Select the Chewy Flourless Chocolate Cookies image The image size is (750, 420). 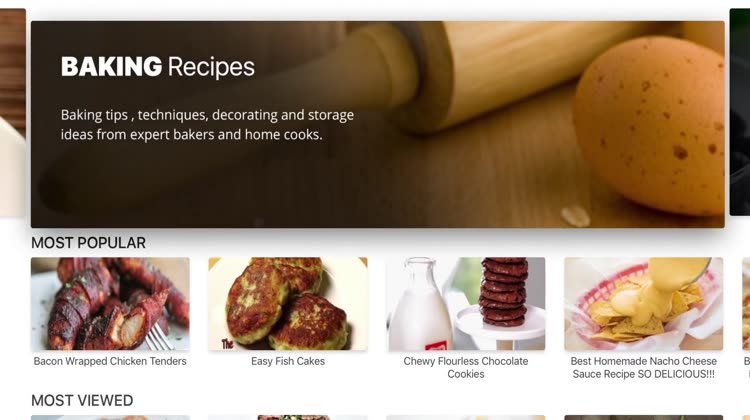466,304
